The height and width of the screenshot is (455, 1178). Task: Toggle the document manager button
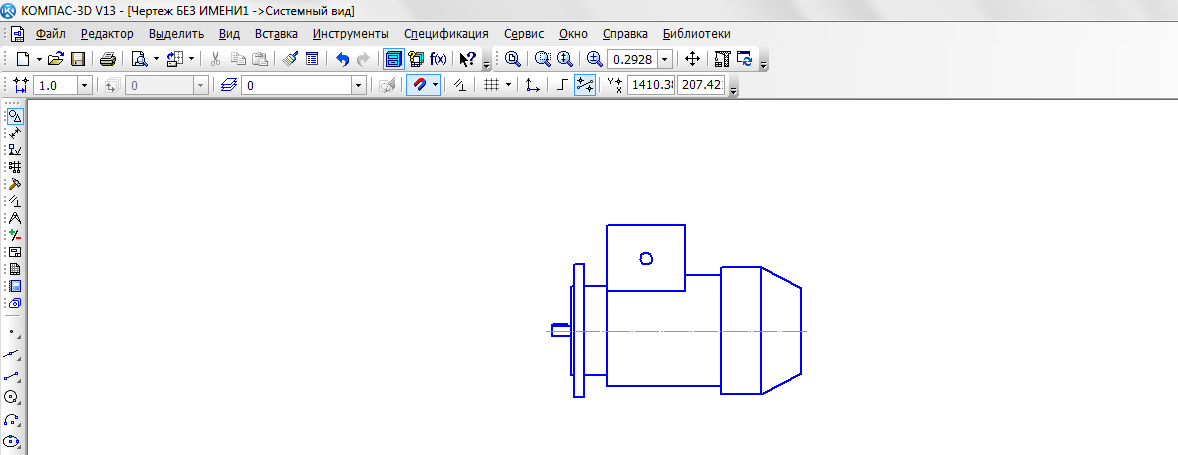coord(394,59)
